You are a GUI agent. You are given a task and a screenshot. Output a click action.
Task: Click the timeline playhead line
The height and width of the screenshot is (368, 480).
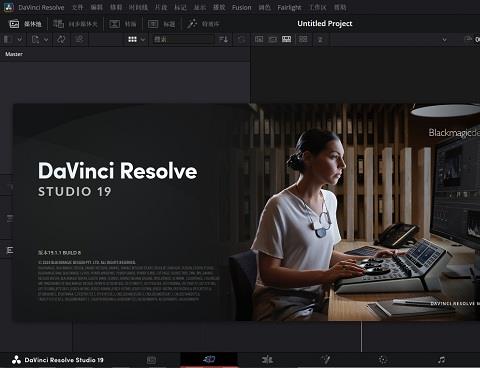(x=362, y=336)
